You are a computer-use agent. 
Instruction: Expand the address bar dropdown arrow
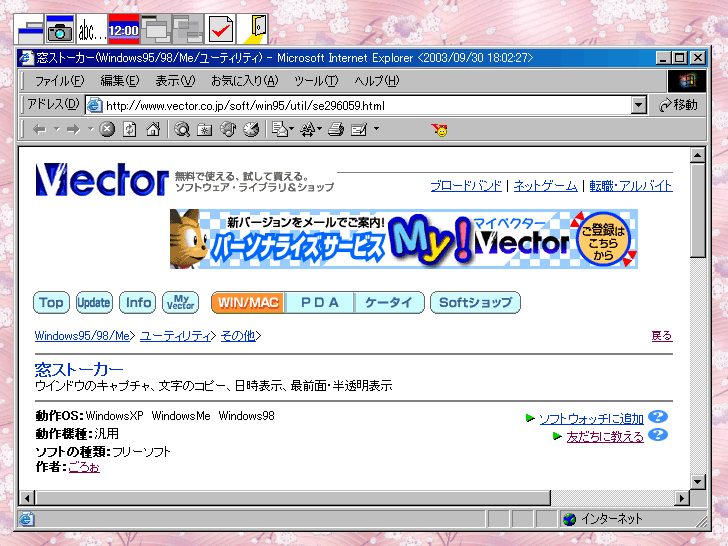tap(639, 105)
